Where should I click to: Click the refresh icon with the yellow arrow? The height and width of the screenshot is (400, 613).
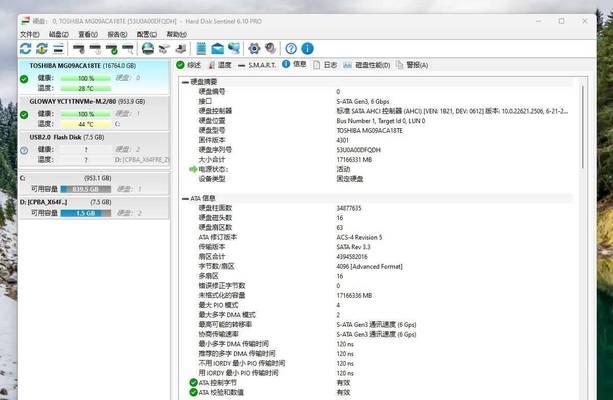(x=42, y=48)
